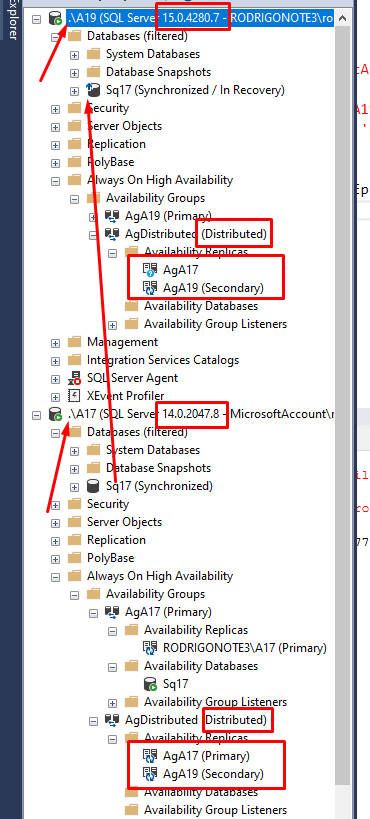
Task: Expand Replication under .\A17 server
Action: [x=55, y=541]
